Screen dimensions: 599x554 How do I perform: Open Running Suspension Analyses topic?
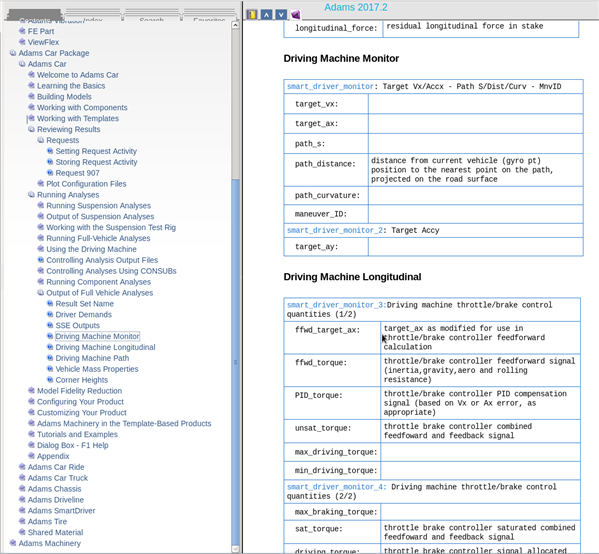[99, 206]
